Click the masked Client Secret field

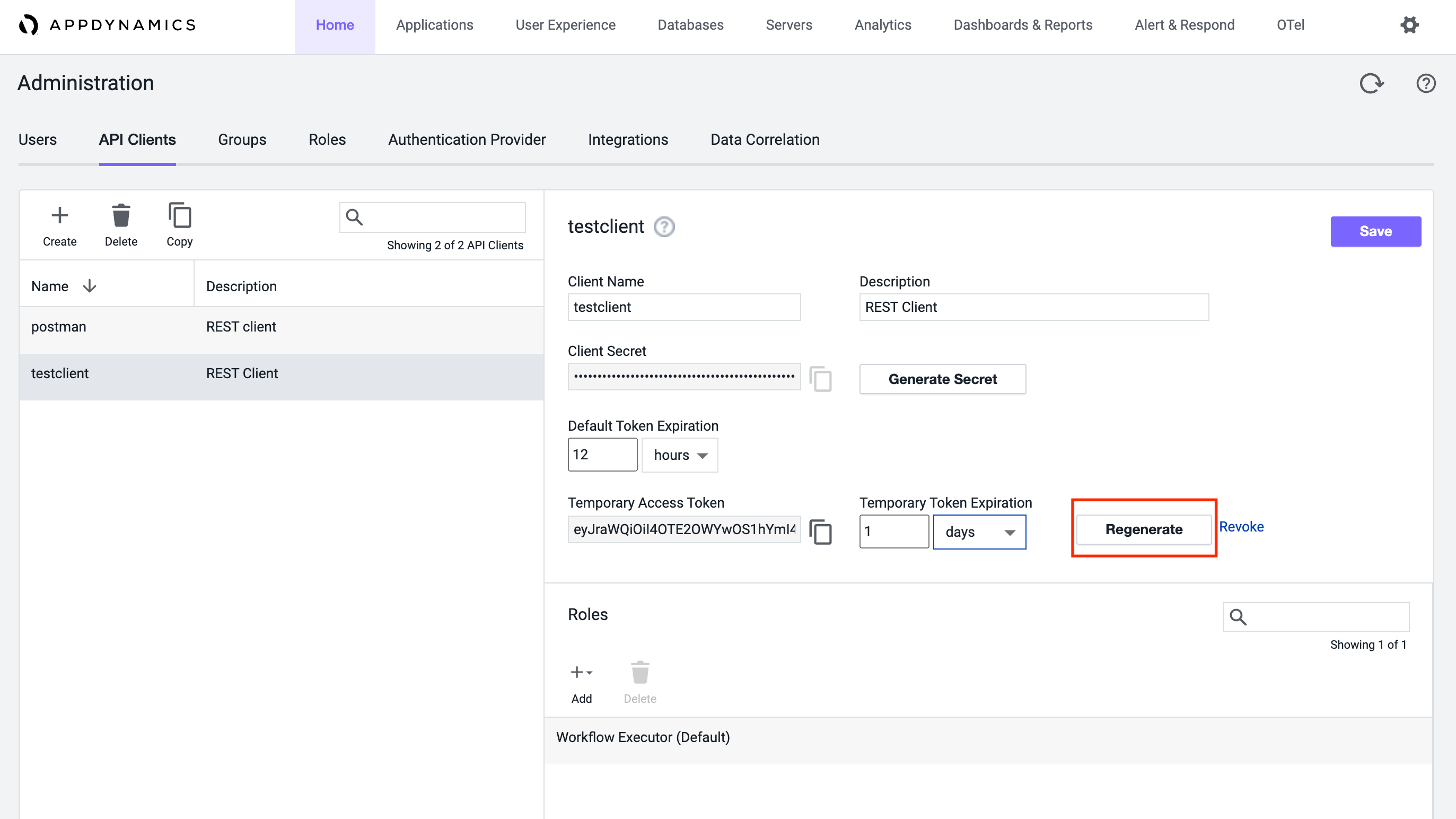(x=684, y=376)
